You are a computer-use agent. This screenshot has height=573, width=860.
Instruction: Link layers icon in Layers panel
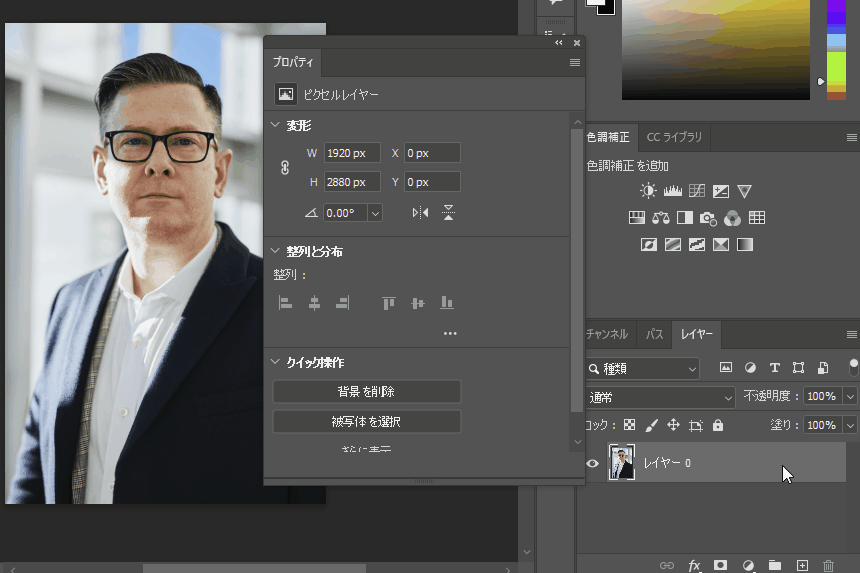[667, 565]
